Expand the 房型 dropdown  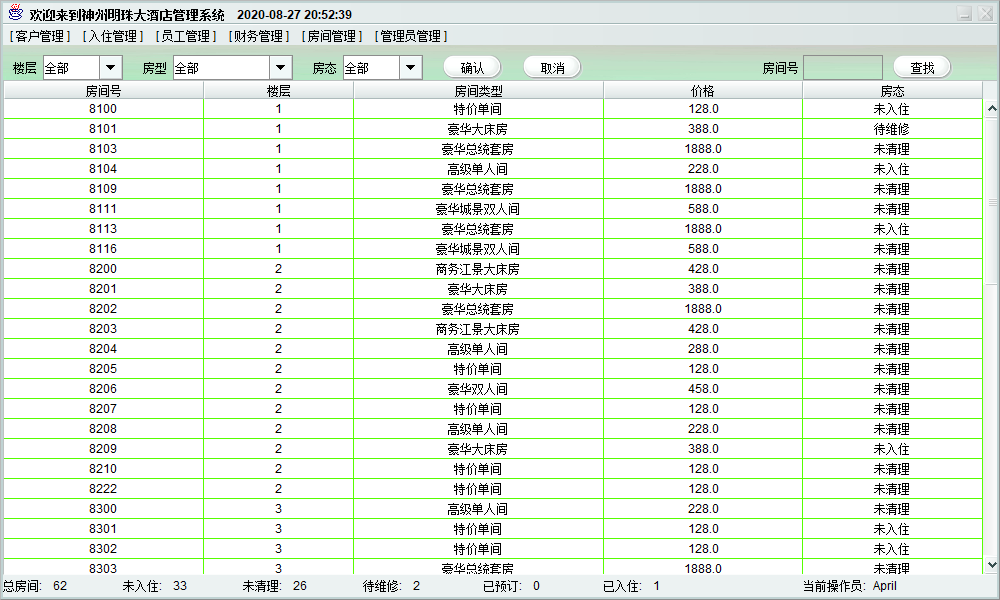tap(281, 68)
